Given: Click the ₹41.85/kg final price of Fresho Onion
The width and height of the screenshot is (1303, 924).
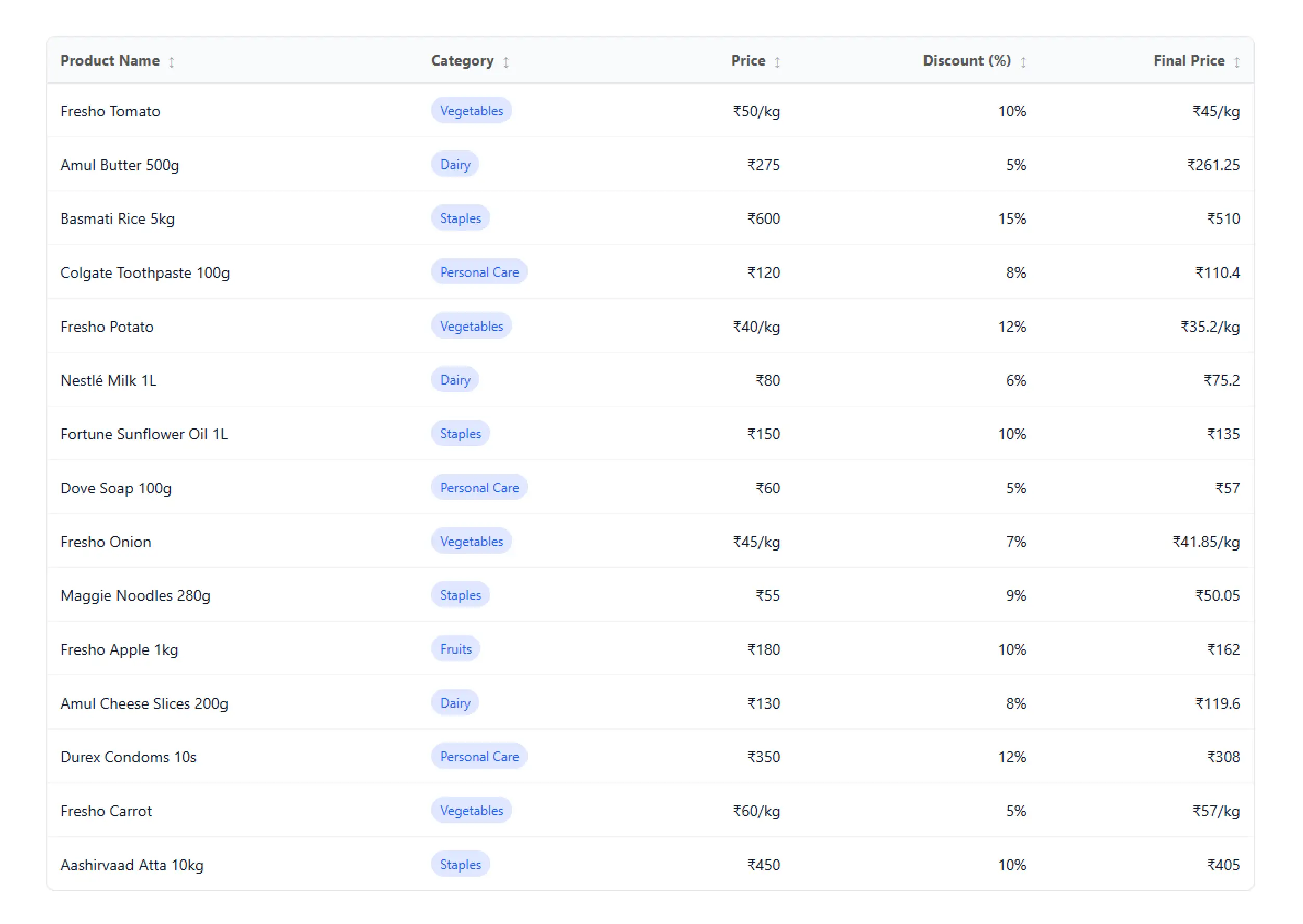Looking at the screenshot, I should 1205,542.
